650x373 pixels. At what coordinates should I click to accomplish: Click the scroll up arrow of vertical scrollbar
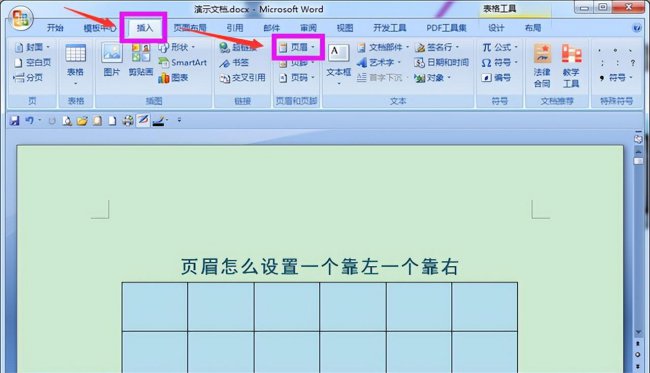pos(638,152)
